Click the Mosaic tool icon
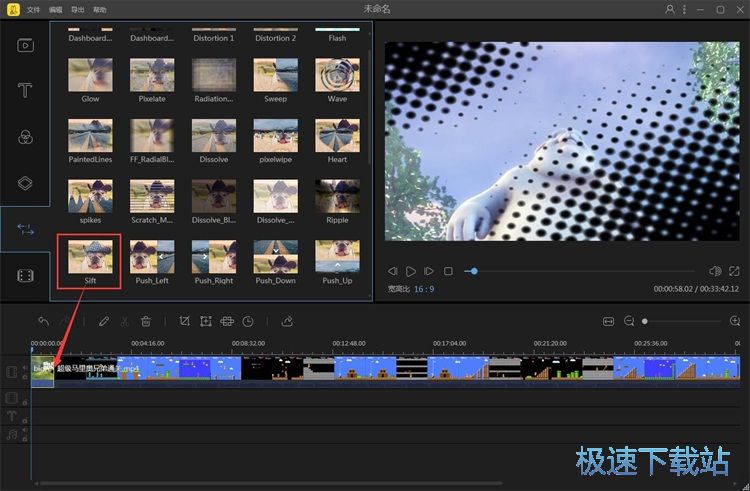 (227, 321)
